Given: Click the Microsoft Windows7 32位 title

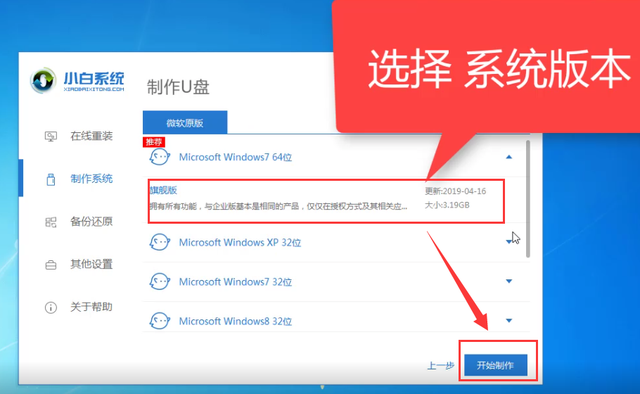Looking at the screenshot, I should [236, 282].
